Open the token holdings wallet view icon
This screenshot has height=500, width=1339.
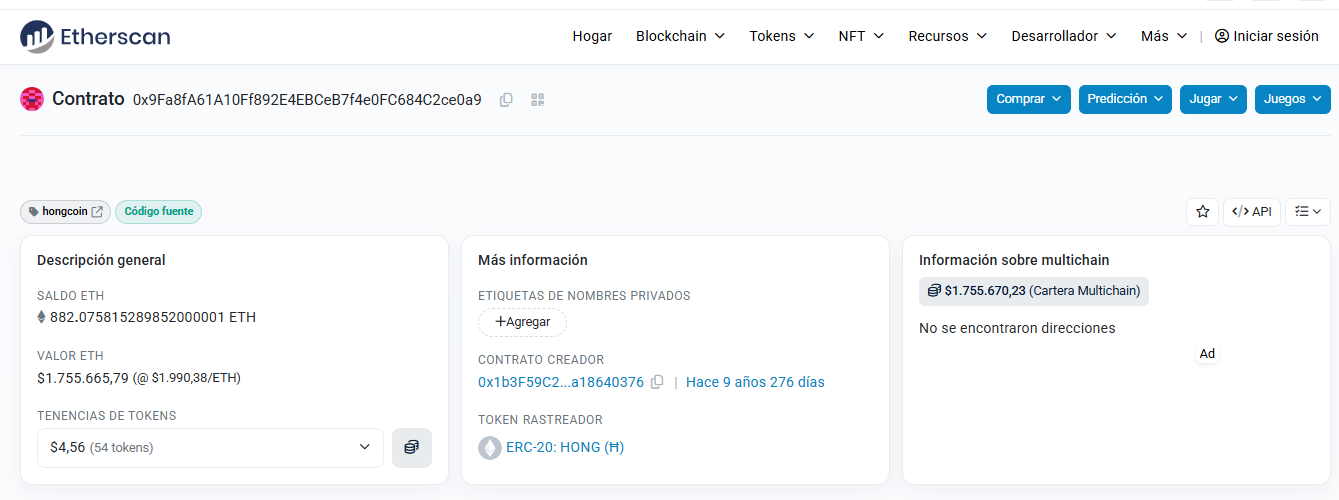(412, 448)
